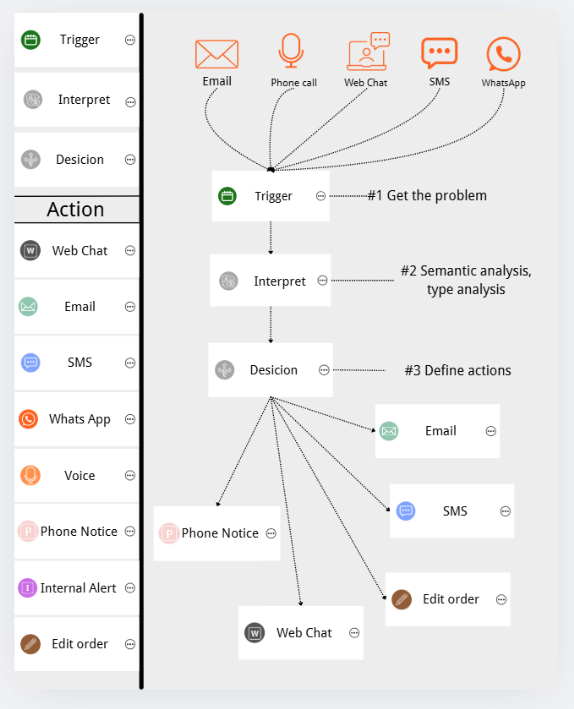This screenshot has width=574, height=709.
Task: Click the Action section header
Action: tap(76, 209)
